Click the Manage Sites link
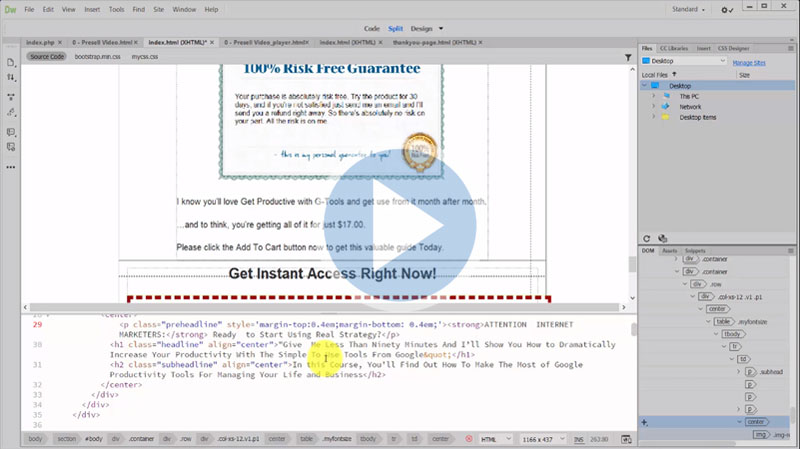The width and height of the screenshot is (800, 449). (x=749, y=62)
